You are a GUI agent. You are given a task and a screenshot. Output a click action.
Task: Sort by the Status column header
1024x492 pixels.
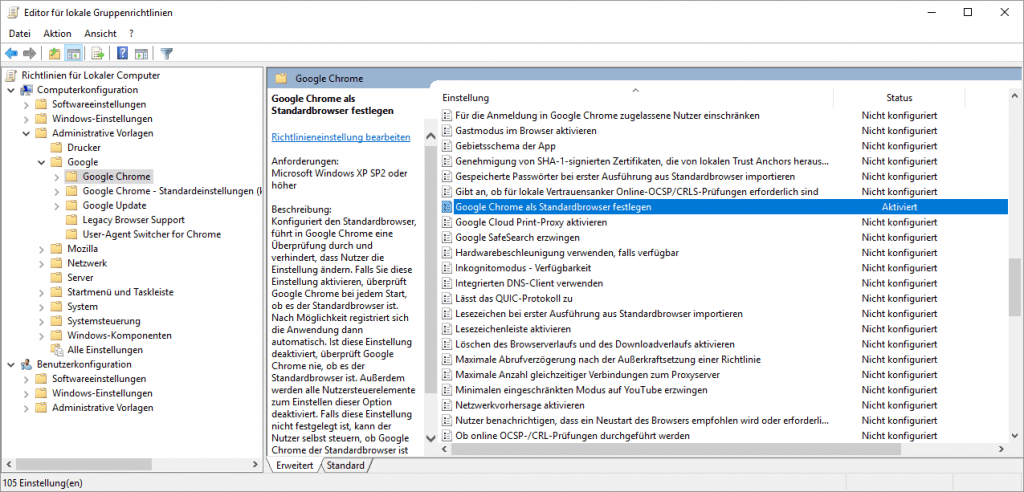click(898, 98)
